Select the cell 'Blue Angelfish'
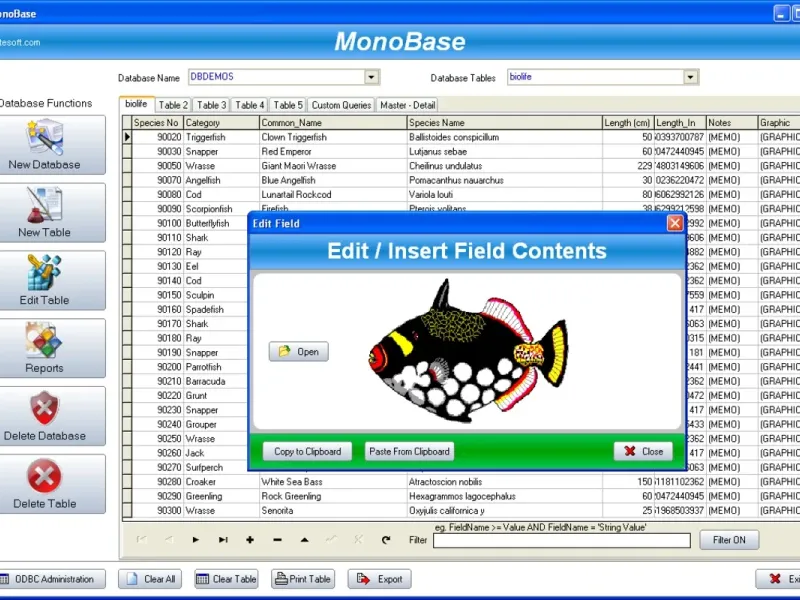The width and height of the screenshot is (800, 600). pos(333,180)
